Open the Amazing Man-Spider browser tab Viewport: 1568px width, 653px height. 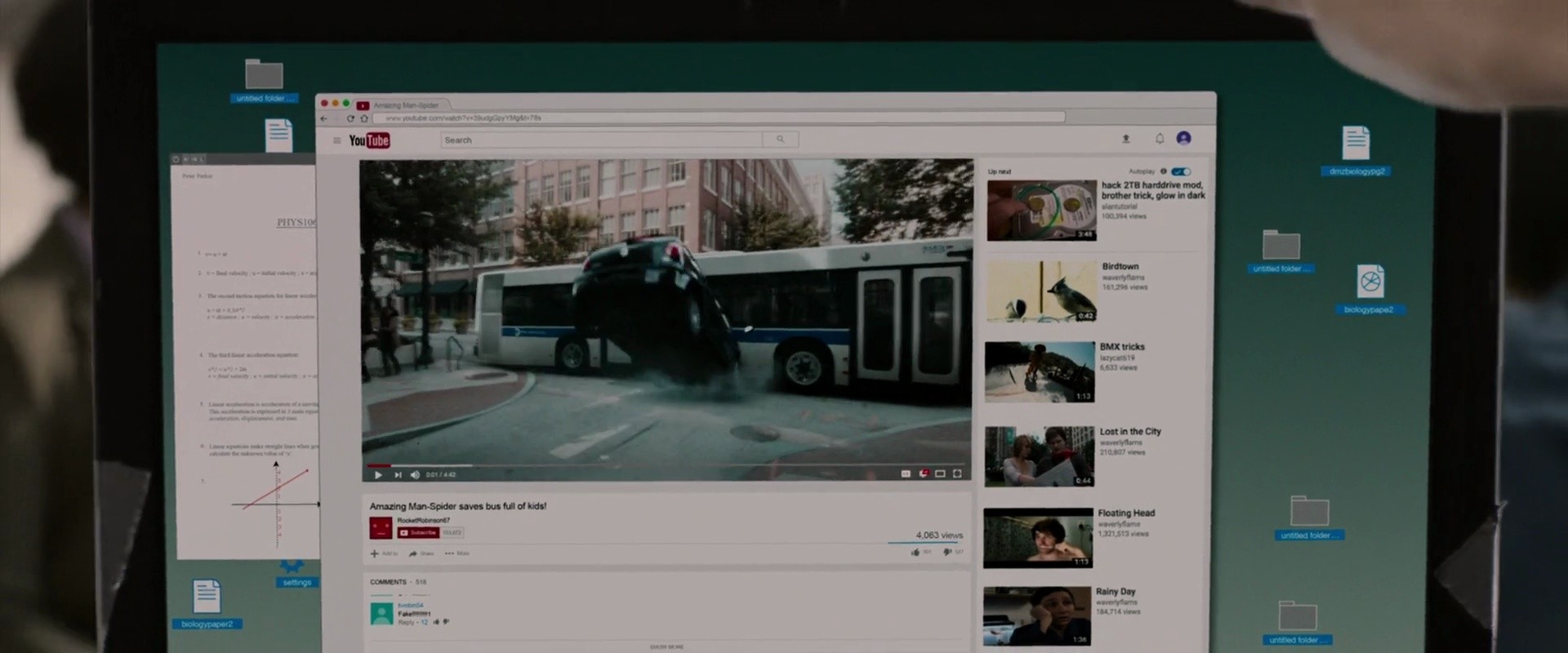coord(403,105)
